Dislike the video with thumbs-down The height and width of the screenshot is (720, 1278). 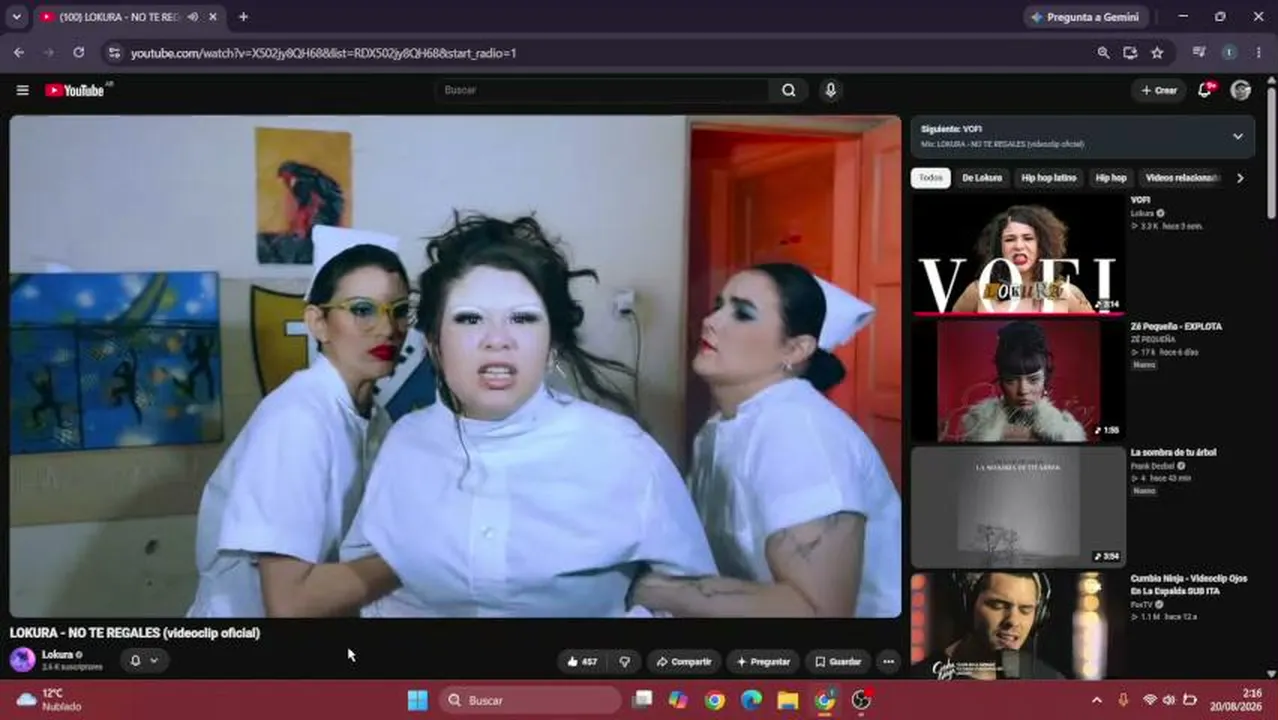pos(625,661)
